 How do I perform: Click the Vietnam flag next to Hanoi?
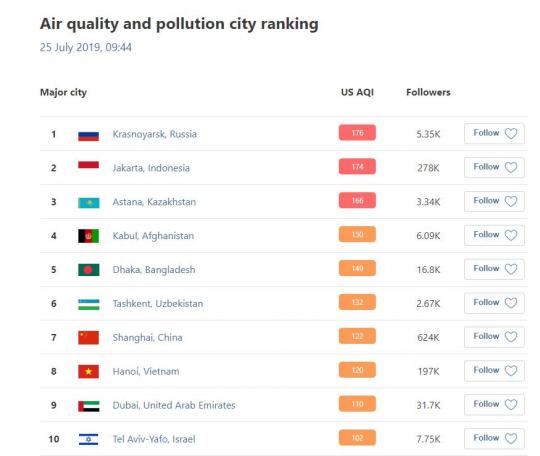point(89,371)
